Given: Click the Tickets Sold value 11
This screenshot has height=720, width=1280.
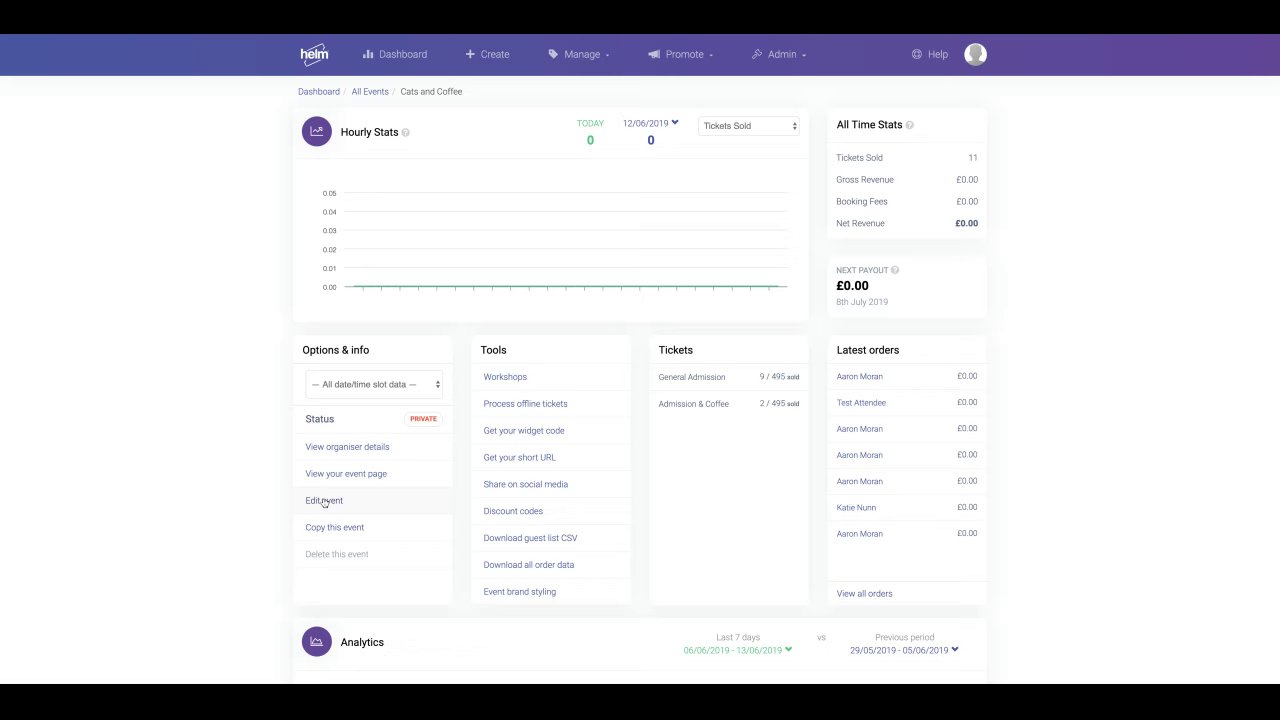Looking at the screenshot, I should (973, 158).
